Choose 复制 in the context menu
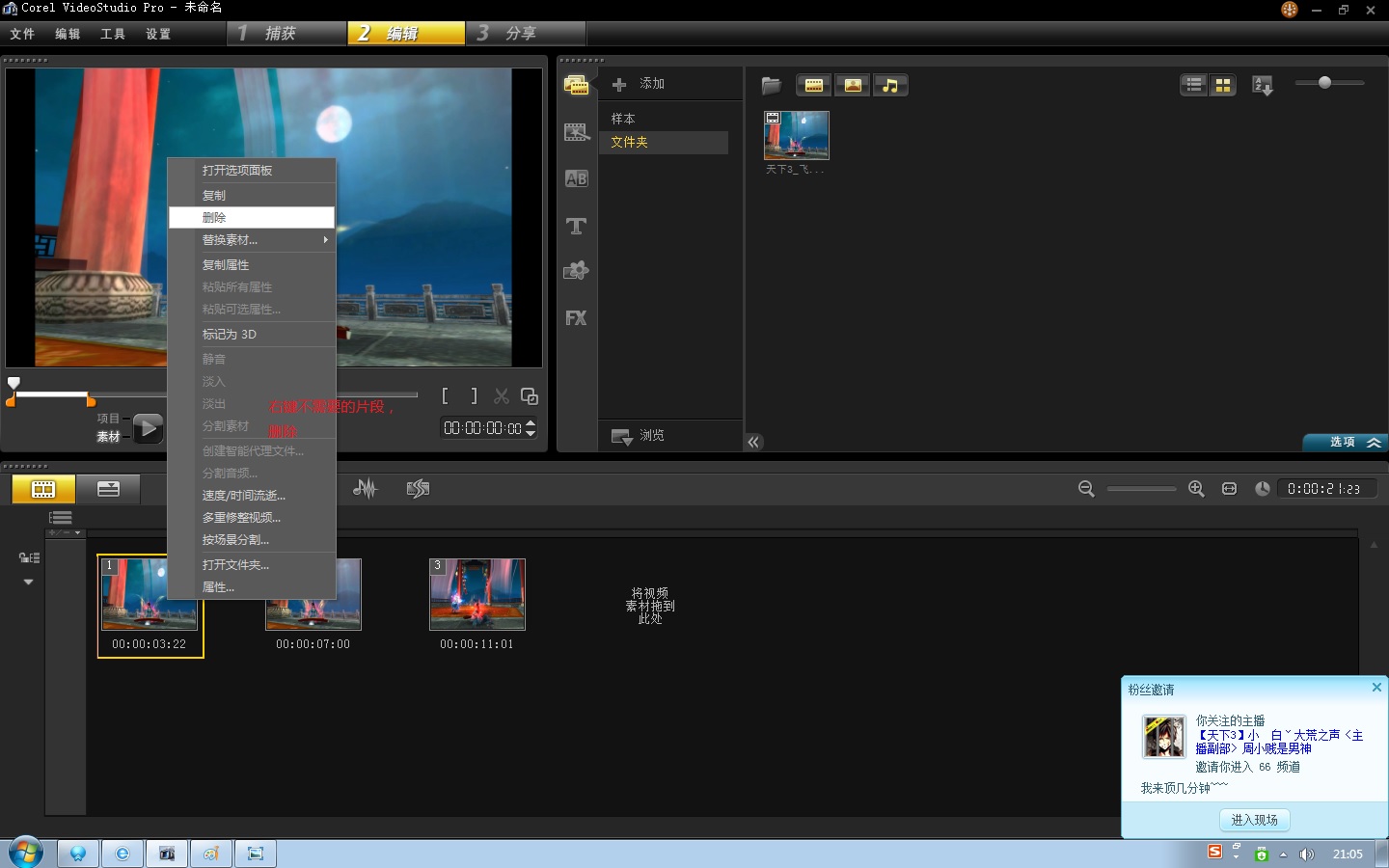Image resolution: width=1389 pixels, height=868 pixels. pos(252,195)
